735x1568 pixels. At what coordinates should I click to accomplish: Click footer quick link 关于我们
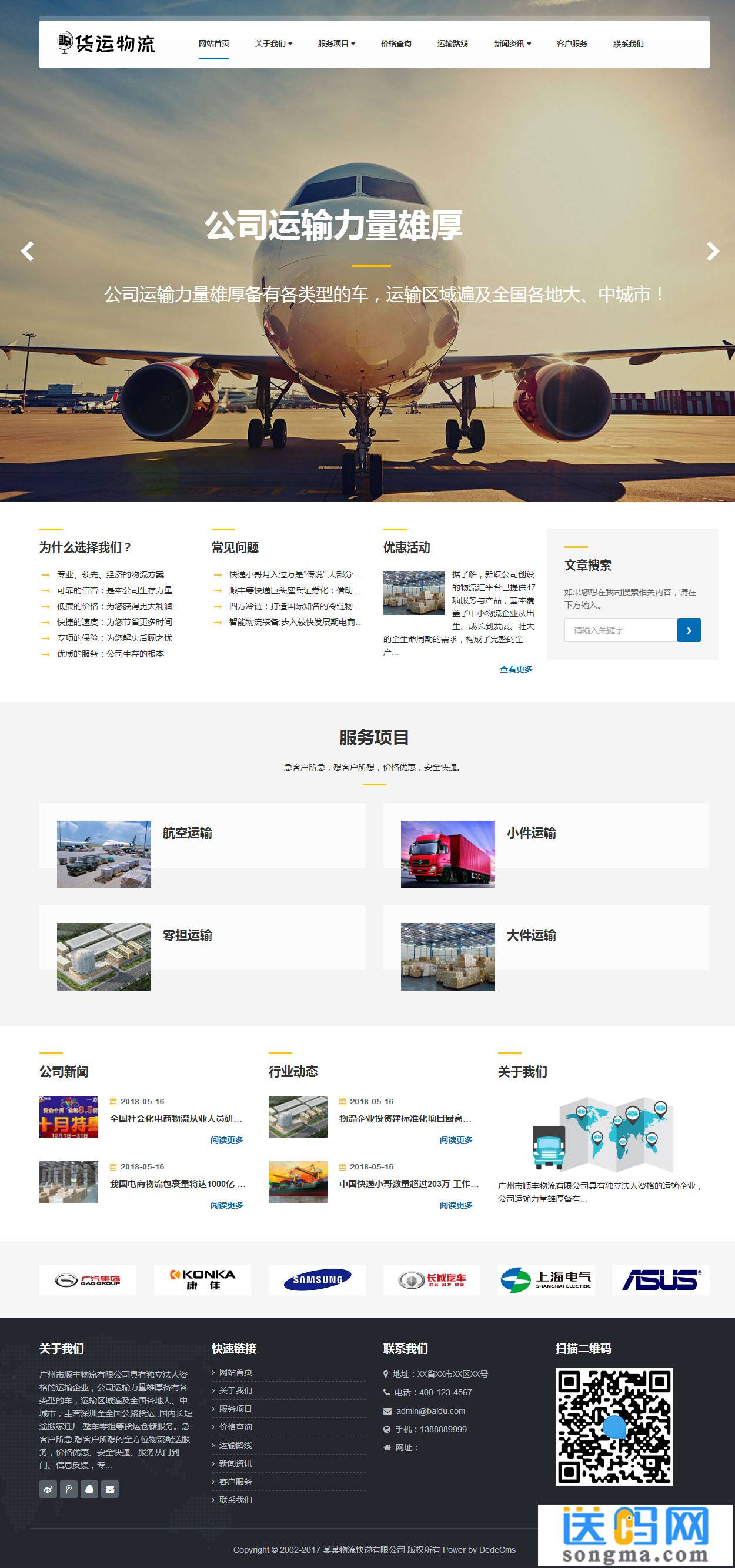[236, 1390]
